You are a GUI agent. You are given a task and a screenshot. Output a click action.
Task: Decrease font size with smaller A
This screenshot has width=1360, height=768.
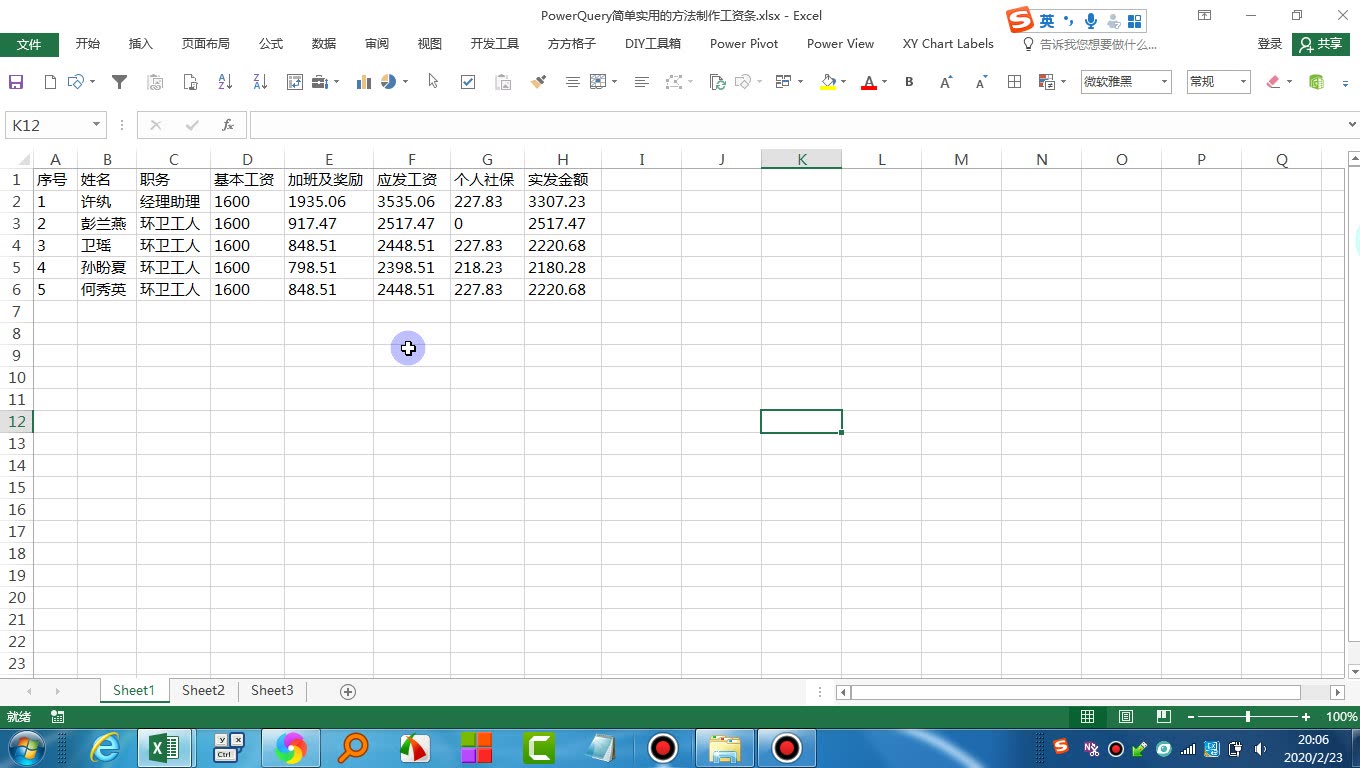tap(981, 82)
